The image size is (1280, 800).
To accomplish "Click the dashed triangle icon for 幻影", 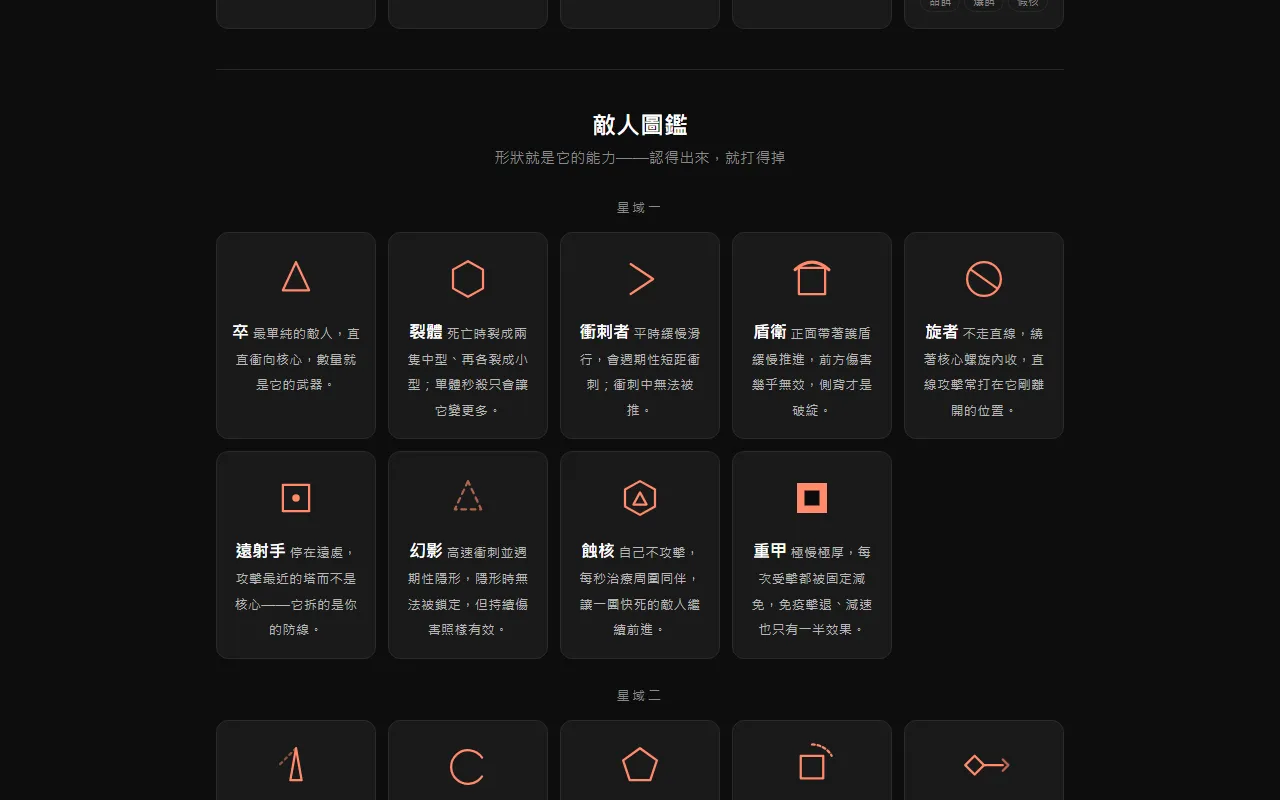I will tap(468, 496).
